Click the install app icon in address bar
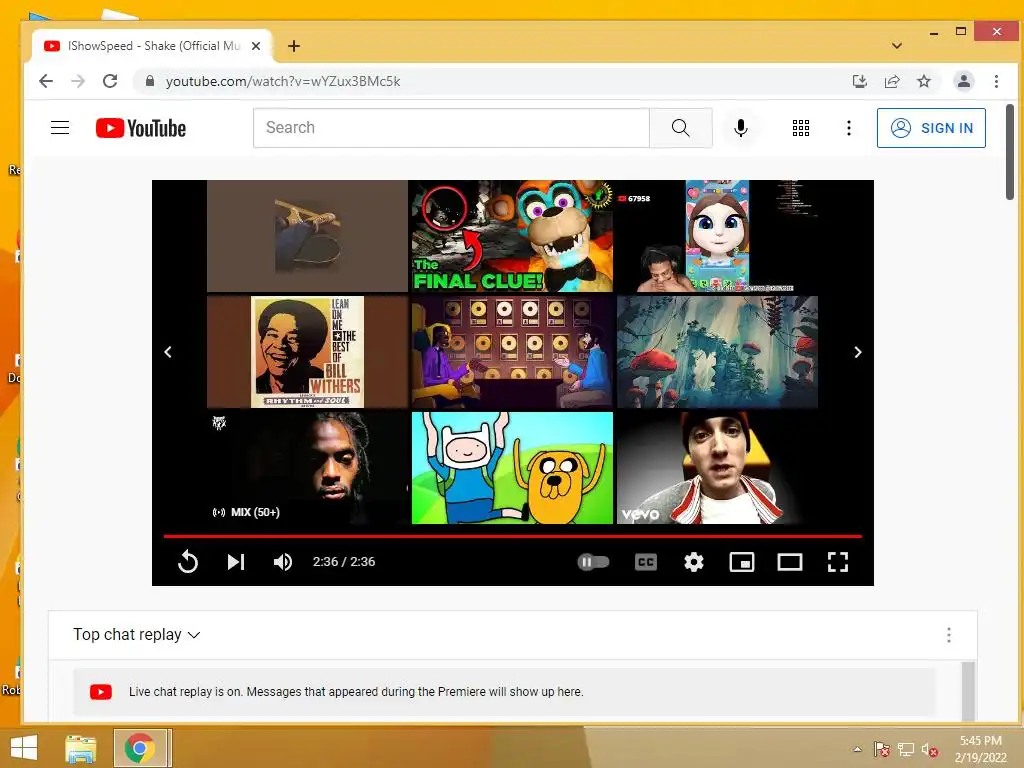Viewport: 1024px width, 768px height. 859,81
